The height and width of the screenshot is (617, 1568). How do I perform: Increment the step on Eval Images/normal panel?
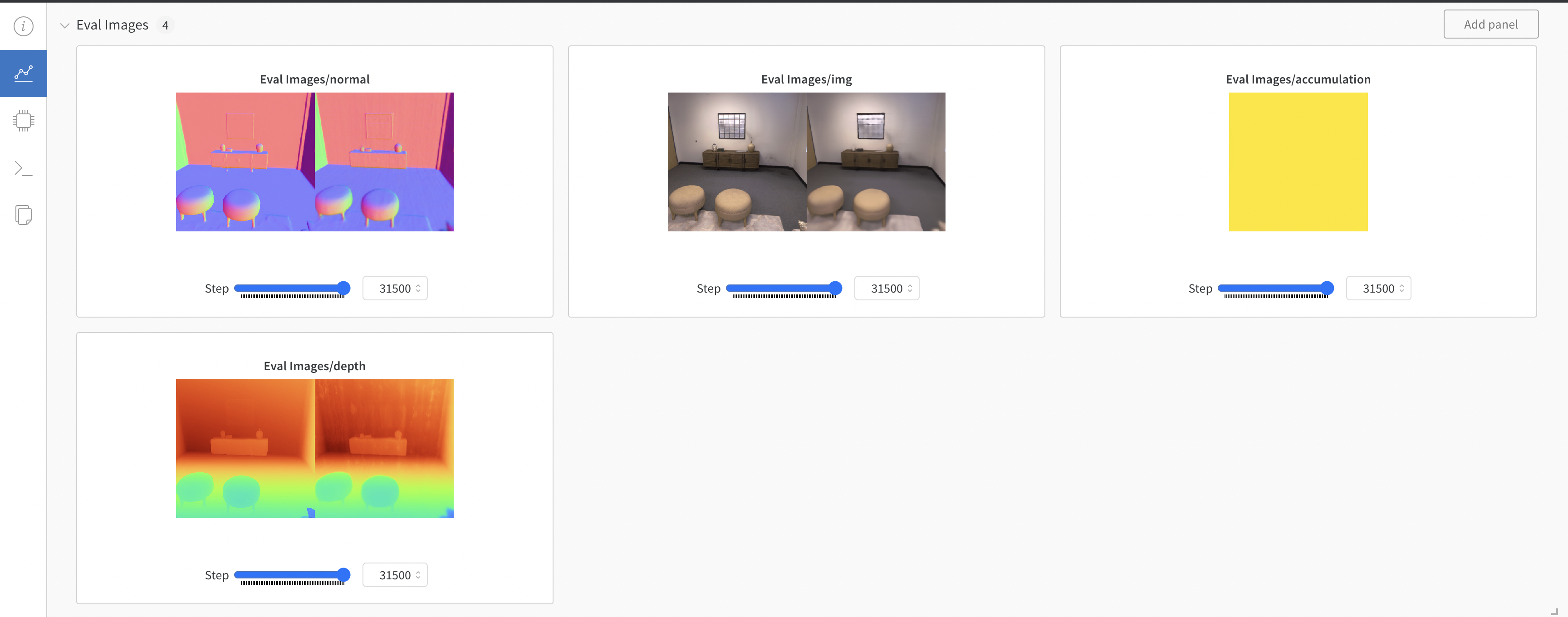(419, 285)
